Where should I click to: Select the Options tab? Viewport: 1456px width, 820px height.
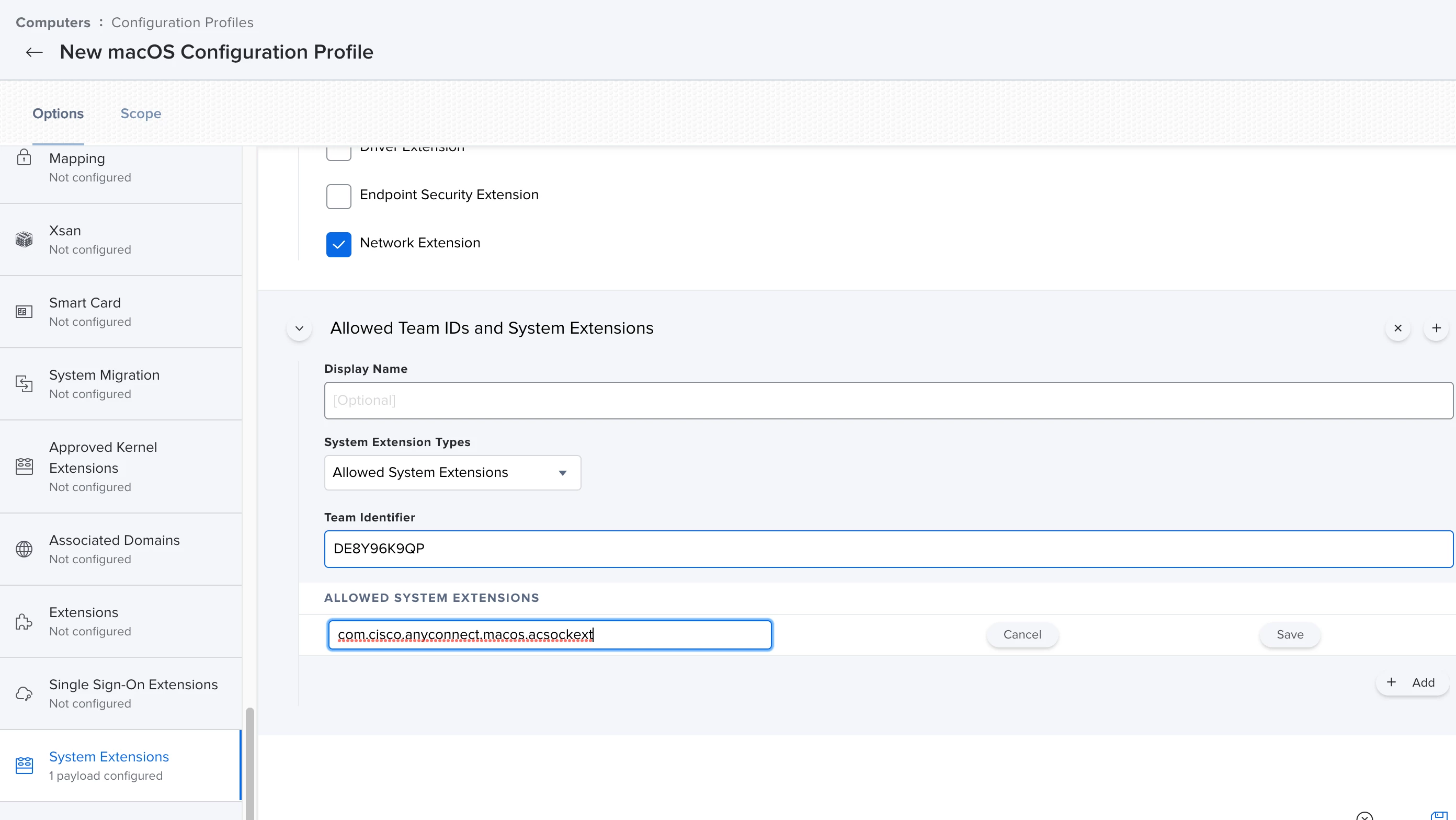click(58, 113)
